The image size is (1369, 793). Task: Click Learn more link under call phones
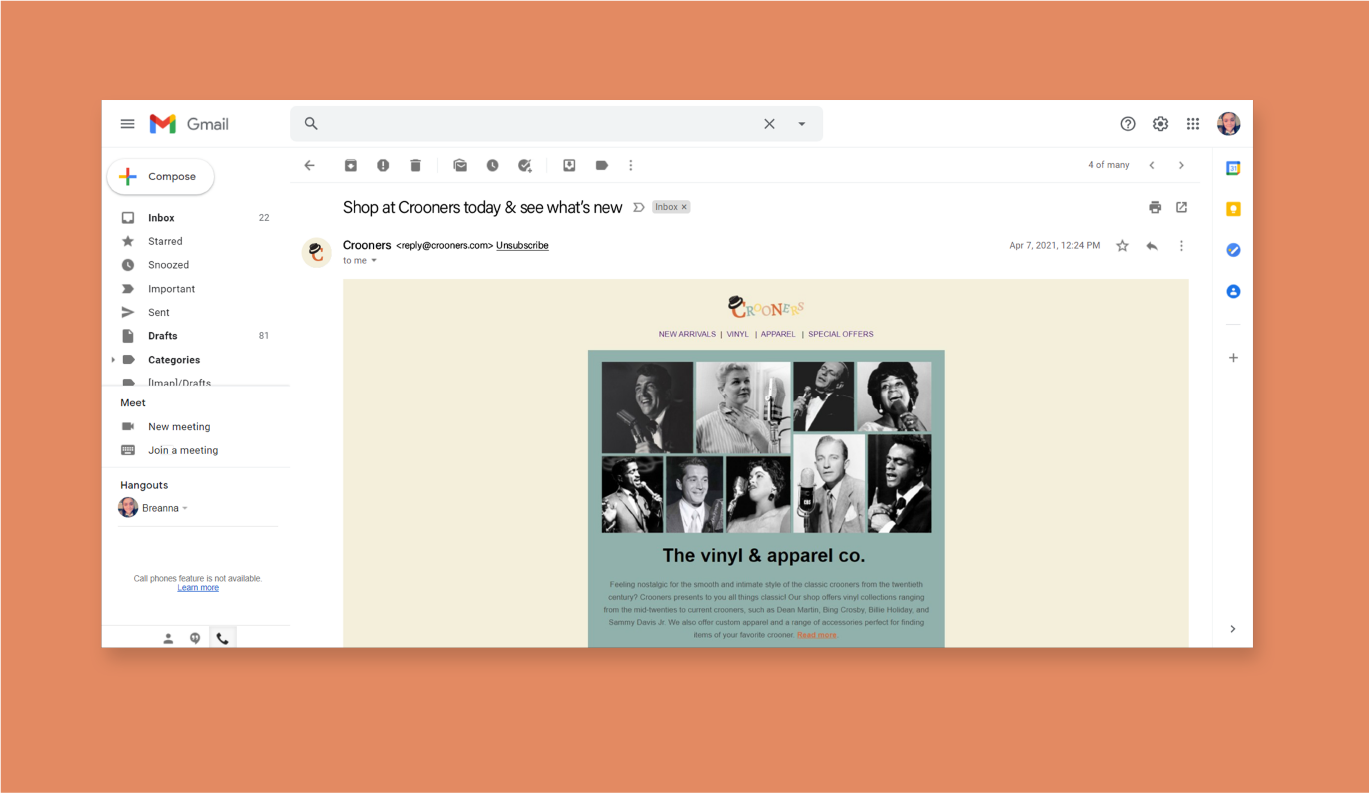click(x=198, y=588)
